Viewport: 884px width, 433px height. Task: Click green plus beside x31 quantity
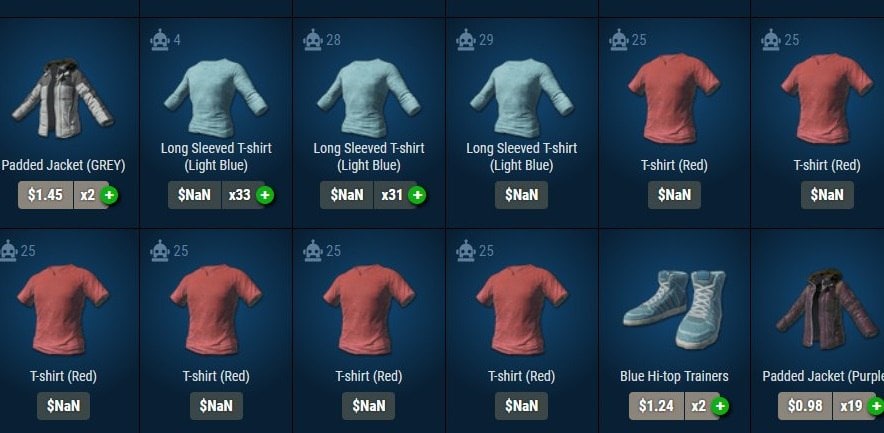[x=417, y=196]
